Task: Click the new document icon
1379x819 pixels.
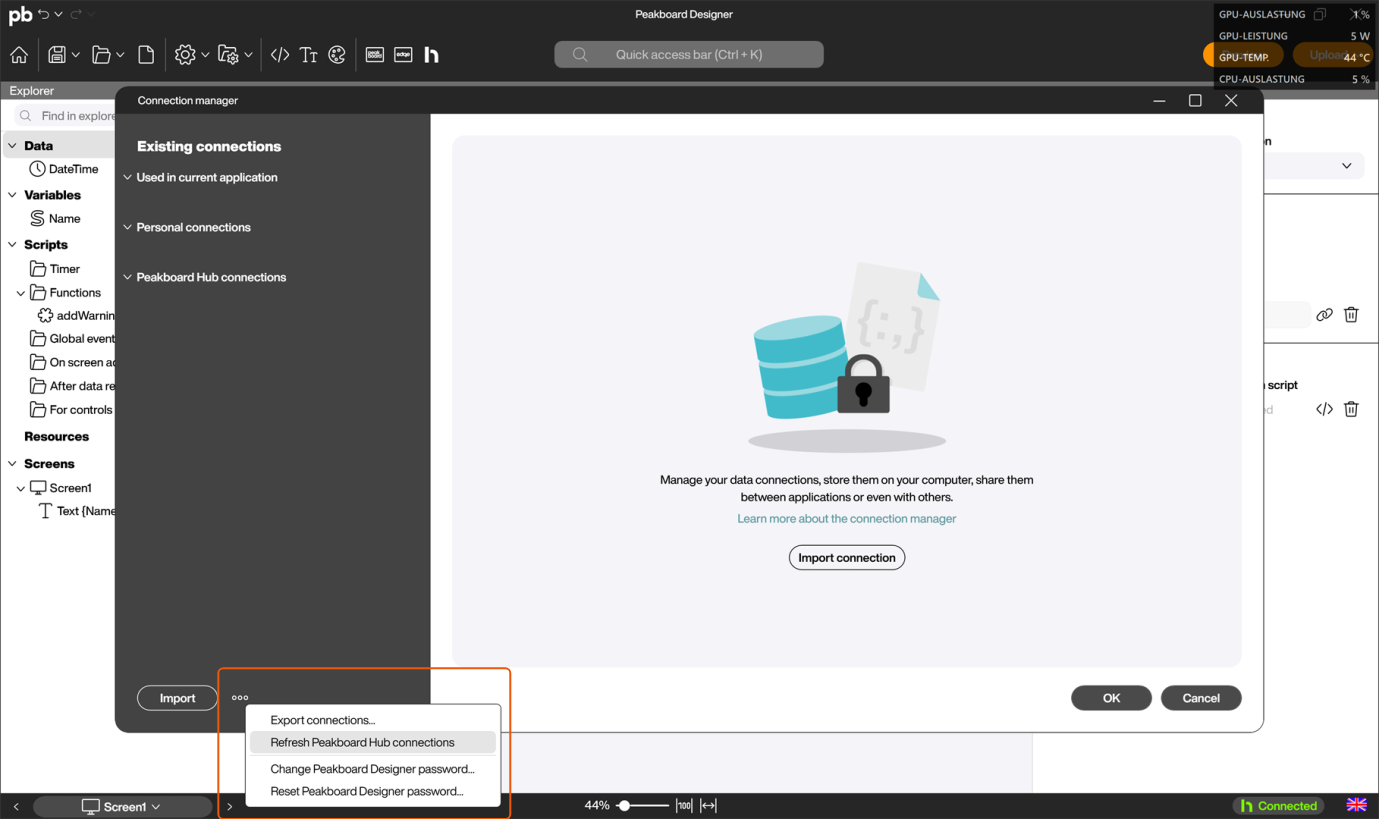Action: tap(146, 55)
